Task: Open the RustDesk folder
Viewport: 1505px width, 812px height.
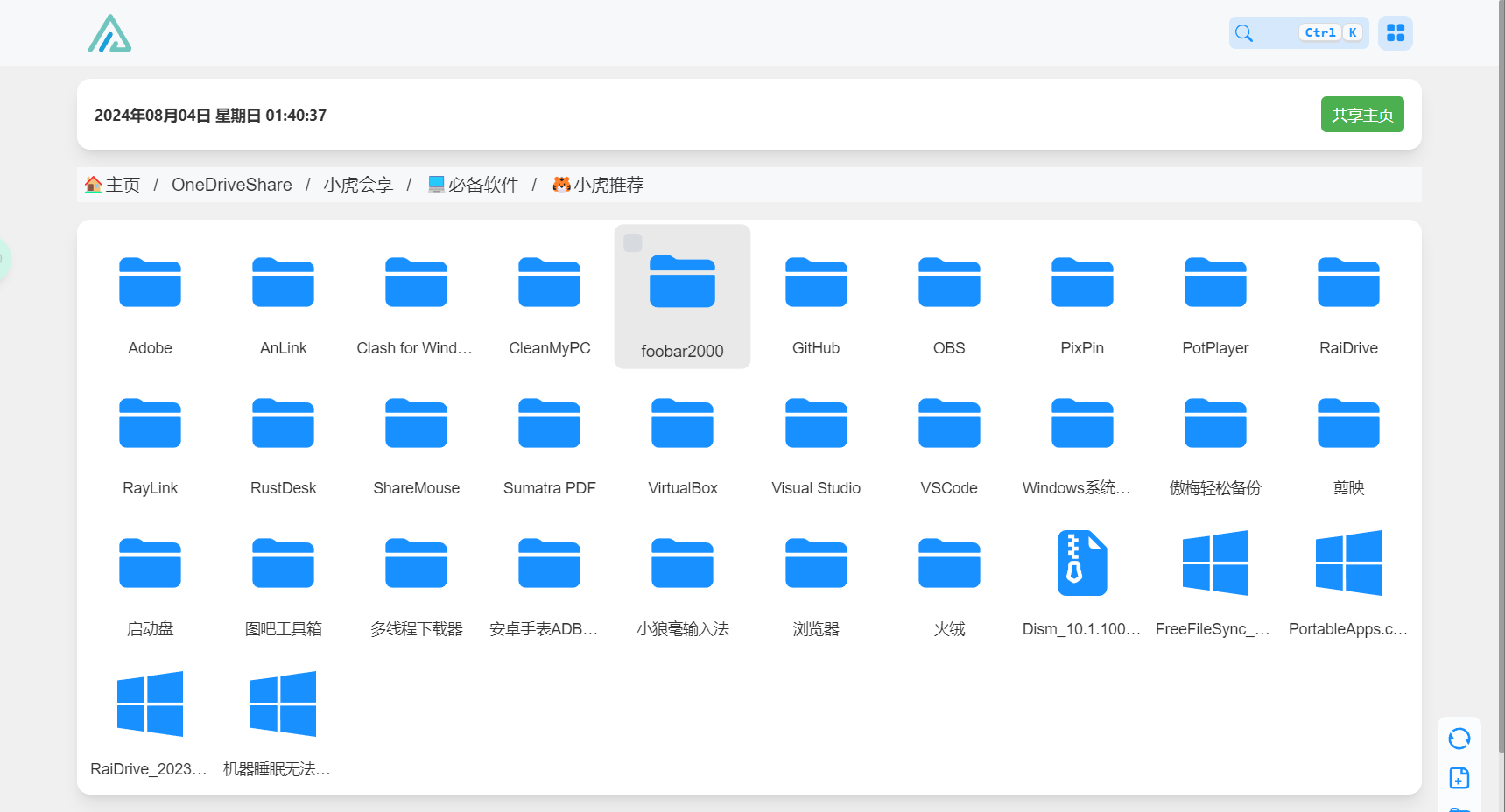Action: (x=283, y=437)
